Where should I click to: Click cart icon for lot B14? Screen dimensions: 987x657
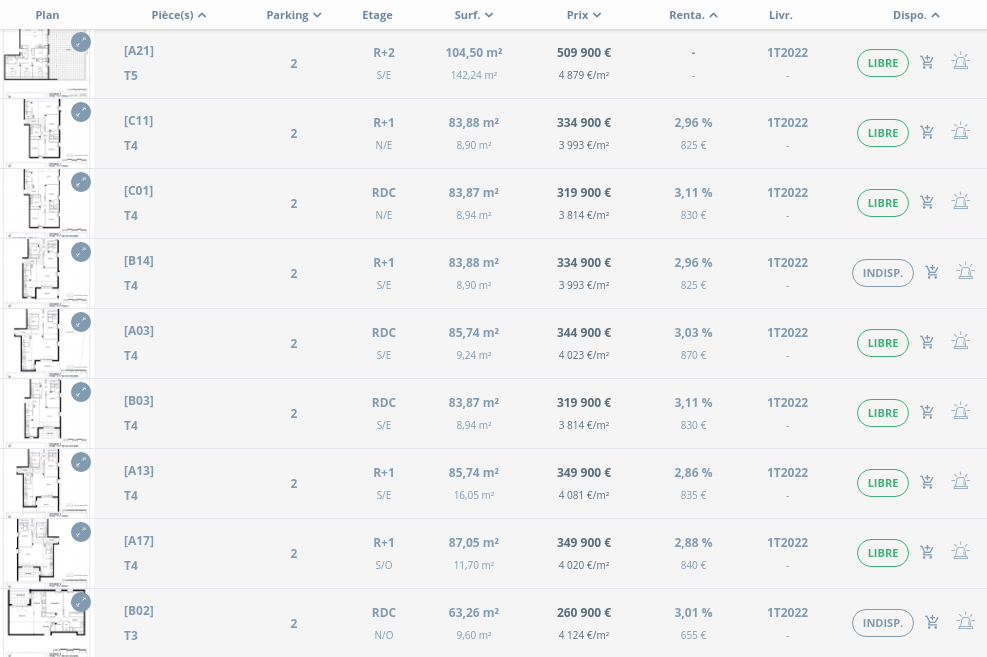pos(932,272)
